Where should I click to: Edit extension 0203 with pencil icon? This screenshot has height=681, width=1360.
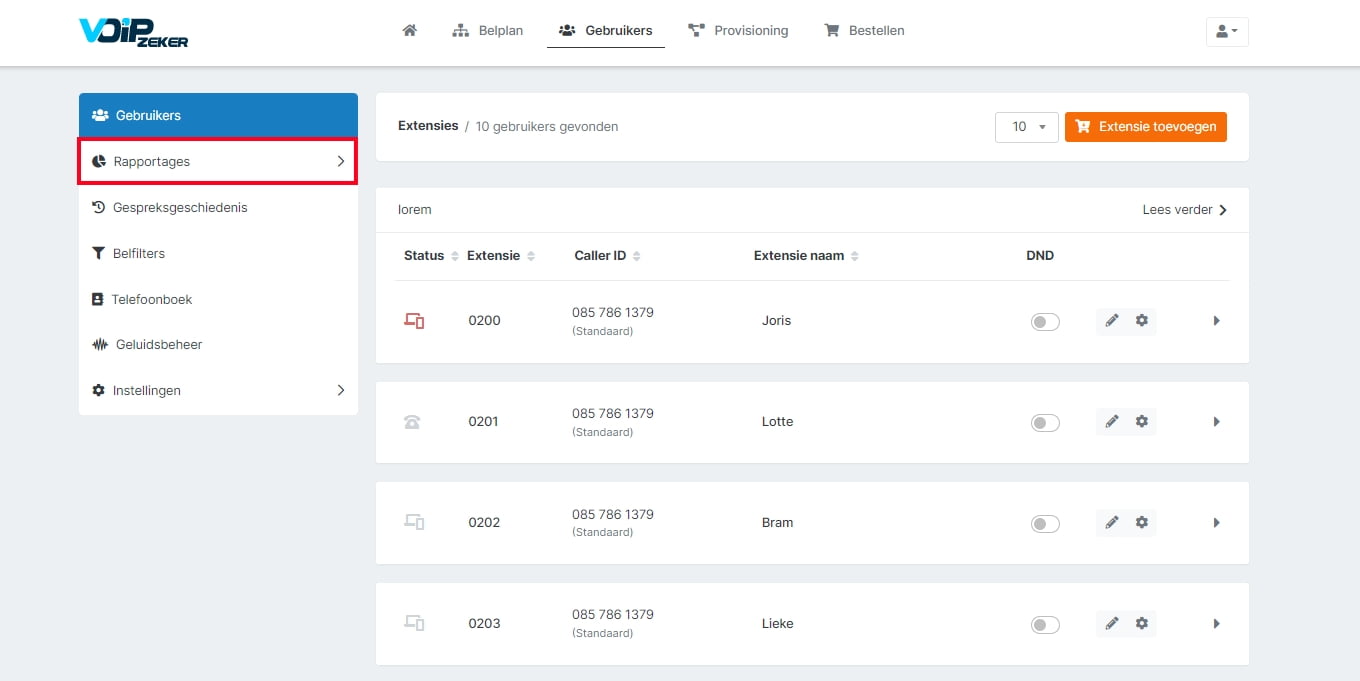point(1112,623)
